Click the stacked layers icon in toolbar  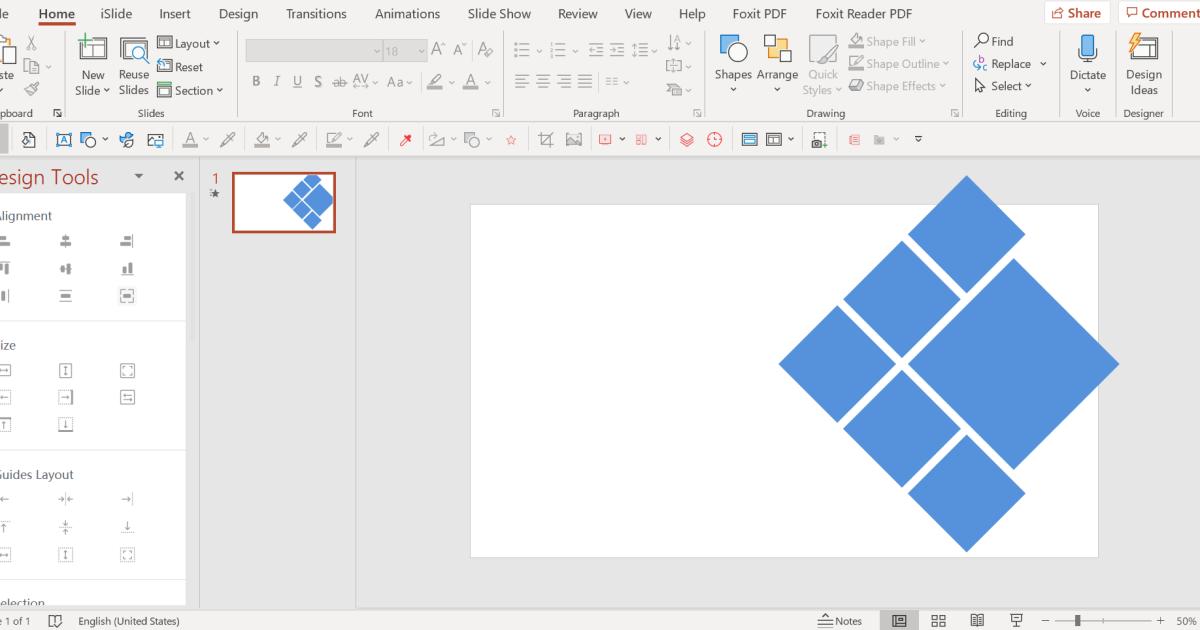coord(686,140)
